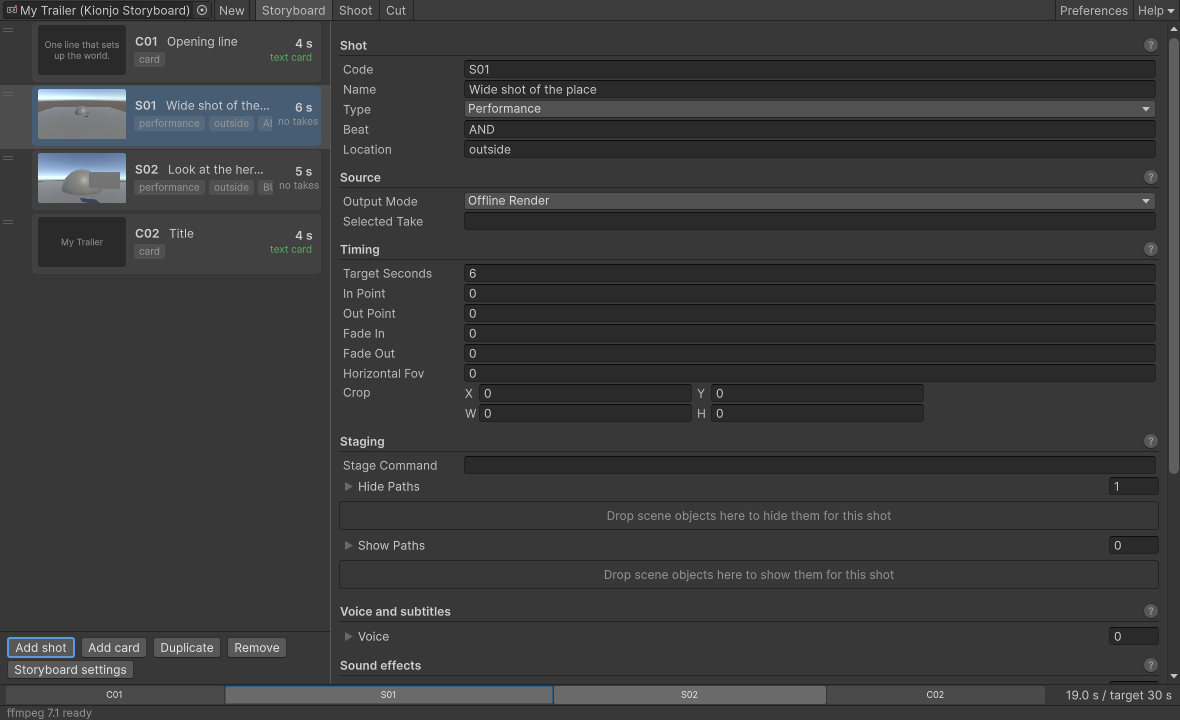
Task: Open help icon for Sound effects section
Action: (1150, 665)
